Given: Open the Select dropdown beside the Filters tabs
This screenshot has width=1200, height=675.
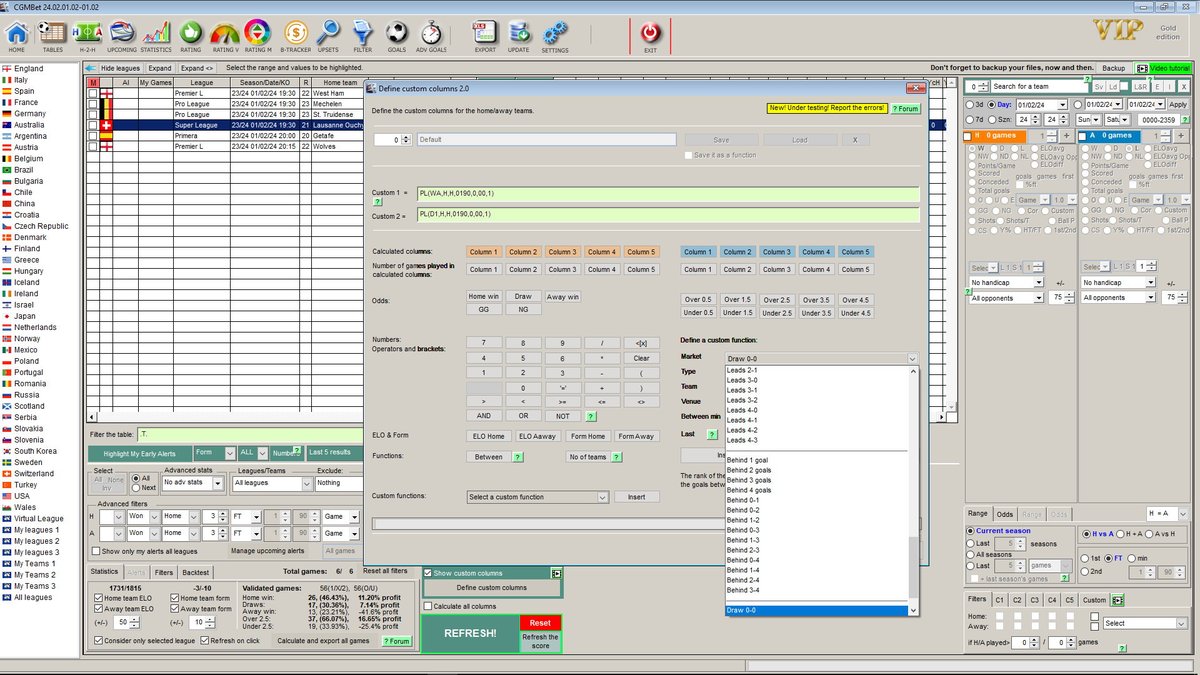Looking at the screenshot, I should pos(1144,623).
